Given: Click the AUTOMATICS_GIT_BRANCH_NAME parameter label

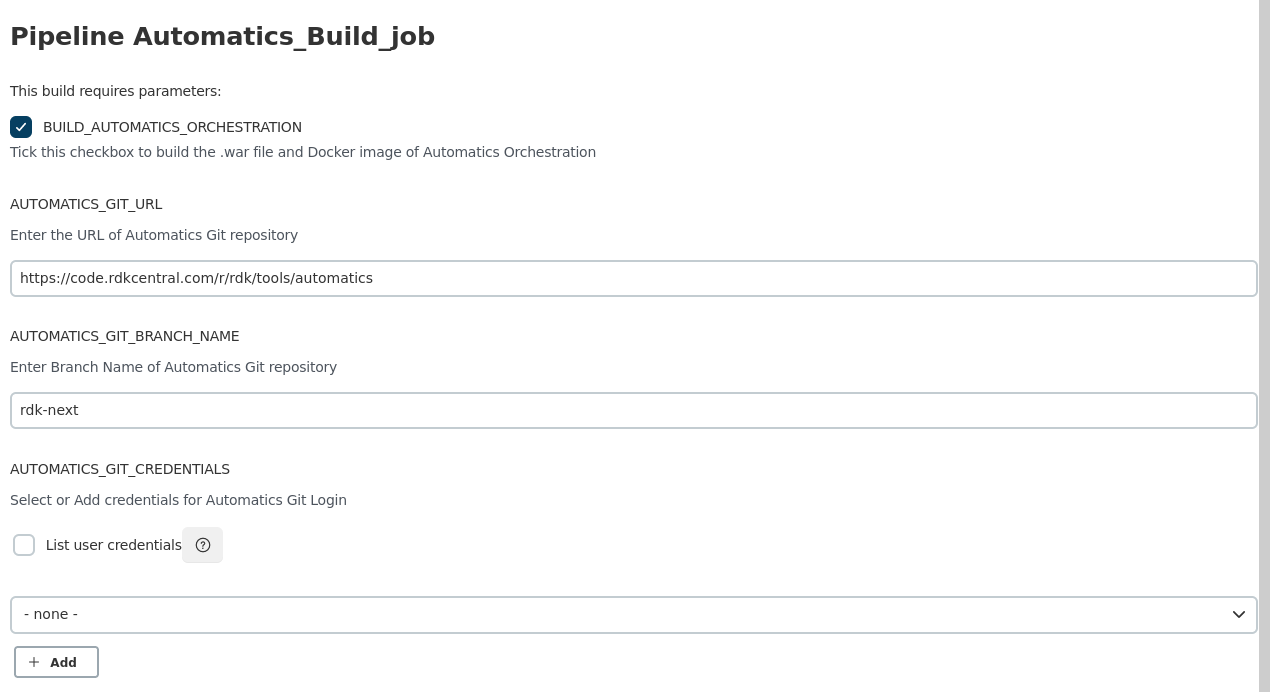Looking at the screenshot, I should click(125, 336).
